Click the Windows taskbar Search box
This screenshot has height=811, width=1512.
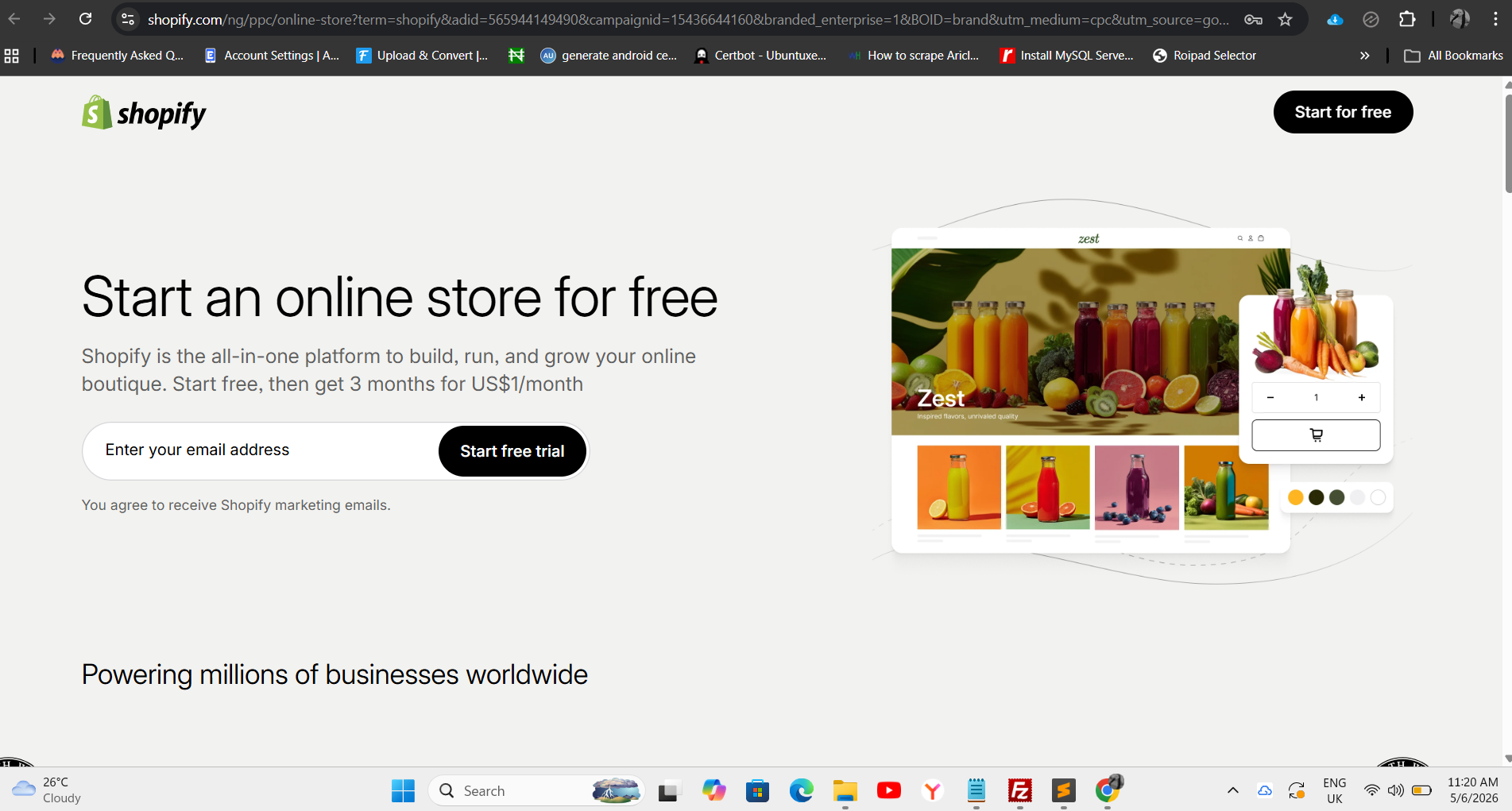[536, 790]
